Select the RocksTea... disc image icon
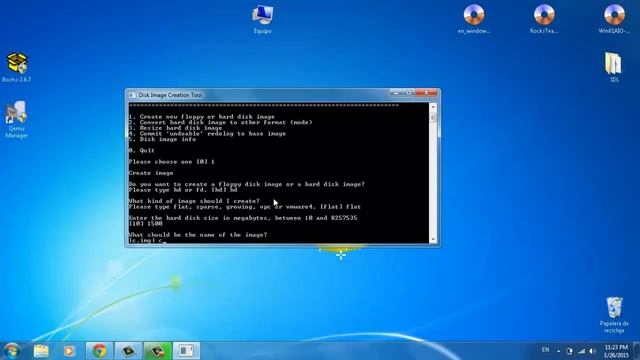This screenshot has height=360, width=640. click(x=544, y=19)
